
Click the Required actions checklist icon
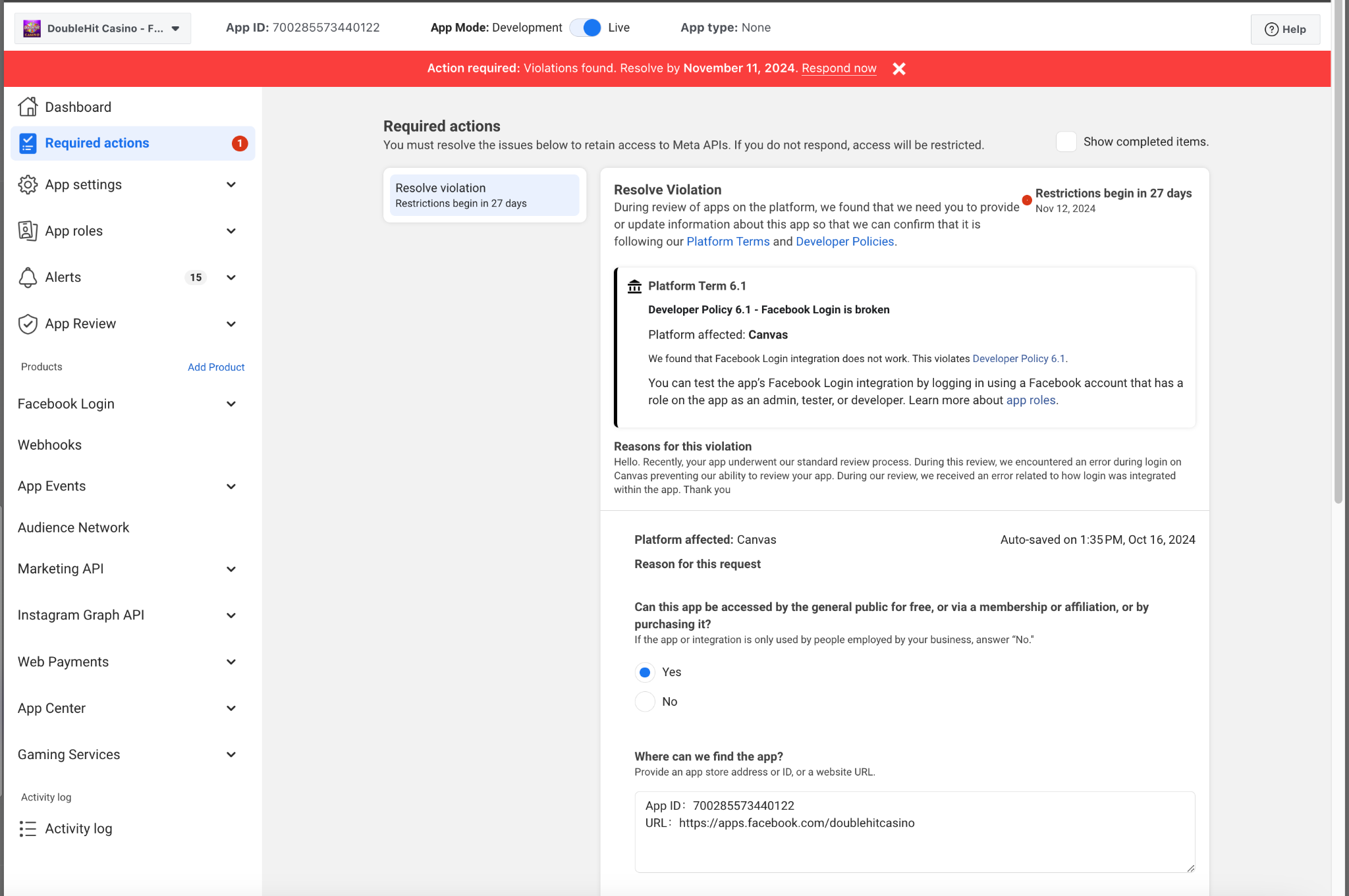coord(28,143)
